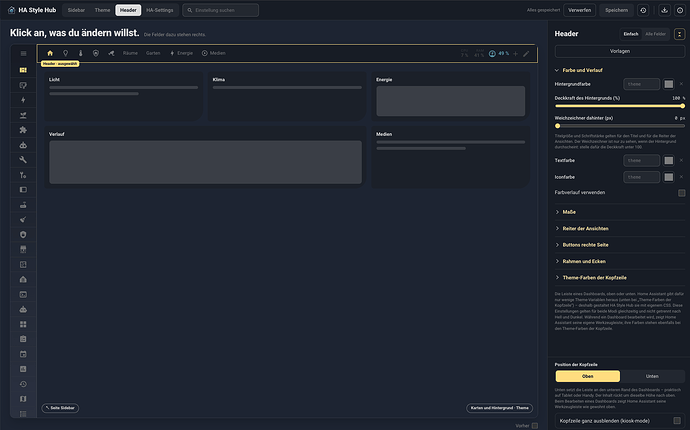Collapse the Farbe und Verlauf section
The width and height of the screenshot is (690, 430).
[620, 70]
